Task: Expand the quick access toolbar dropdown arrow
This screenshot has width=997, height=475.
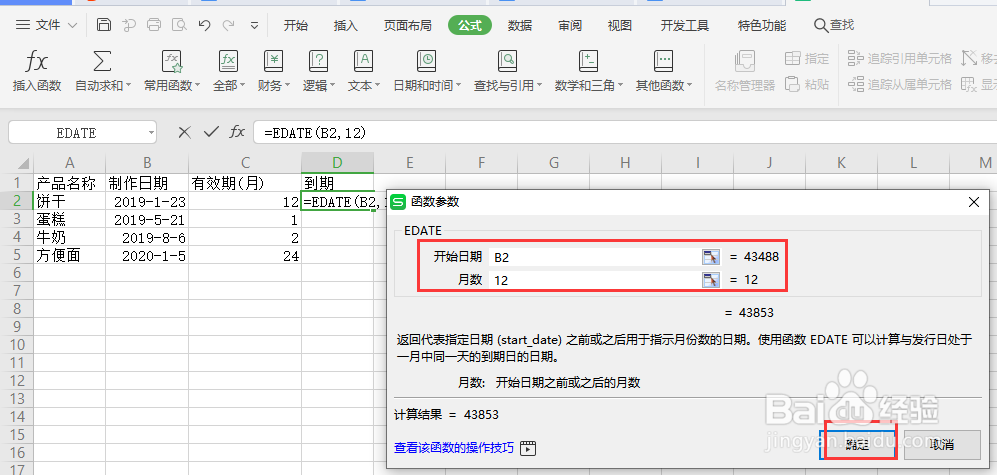Action: coord(254,26)
